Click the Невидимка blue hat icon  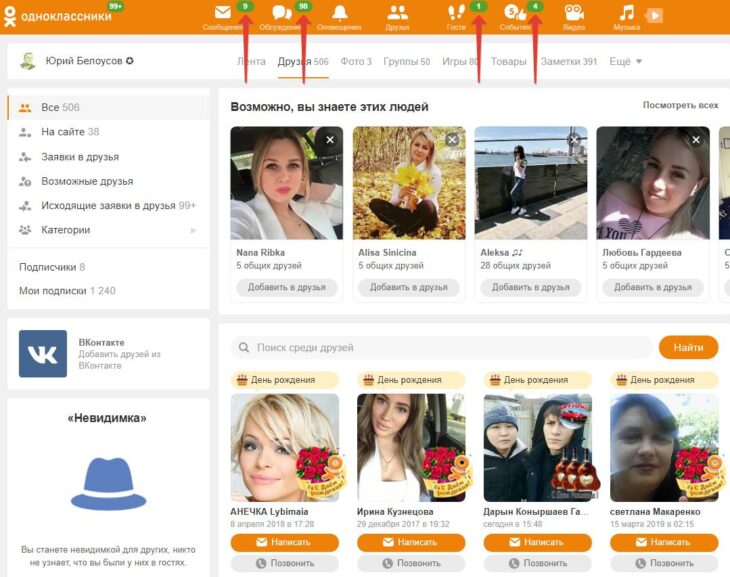point(108,484)
